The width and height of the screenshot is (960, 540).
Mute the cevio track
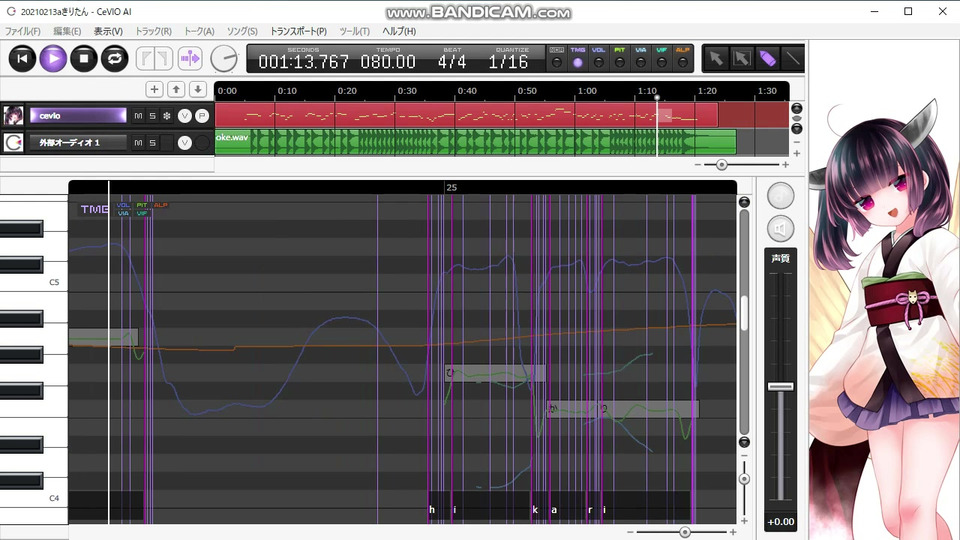click(138, 116)
